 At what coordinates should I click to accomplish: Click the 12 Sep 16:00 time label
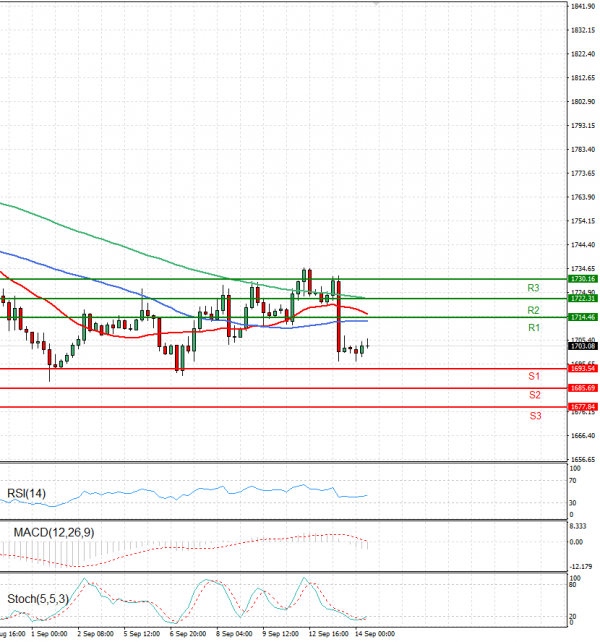(x=328, y=634)
